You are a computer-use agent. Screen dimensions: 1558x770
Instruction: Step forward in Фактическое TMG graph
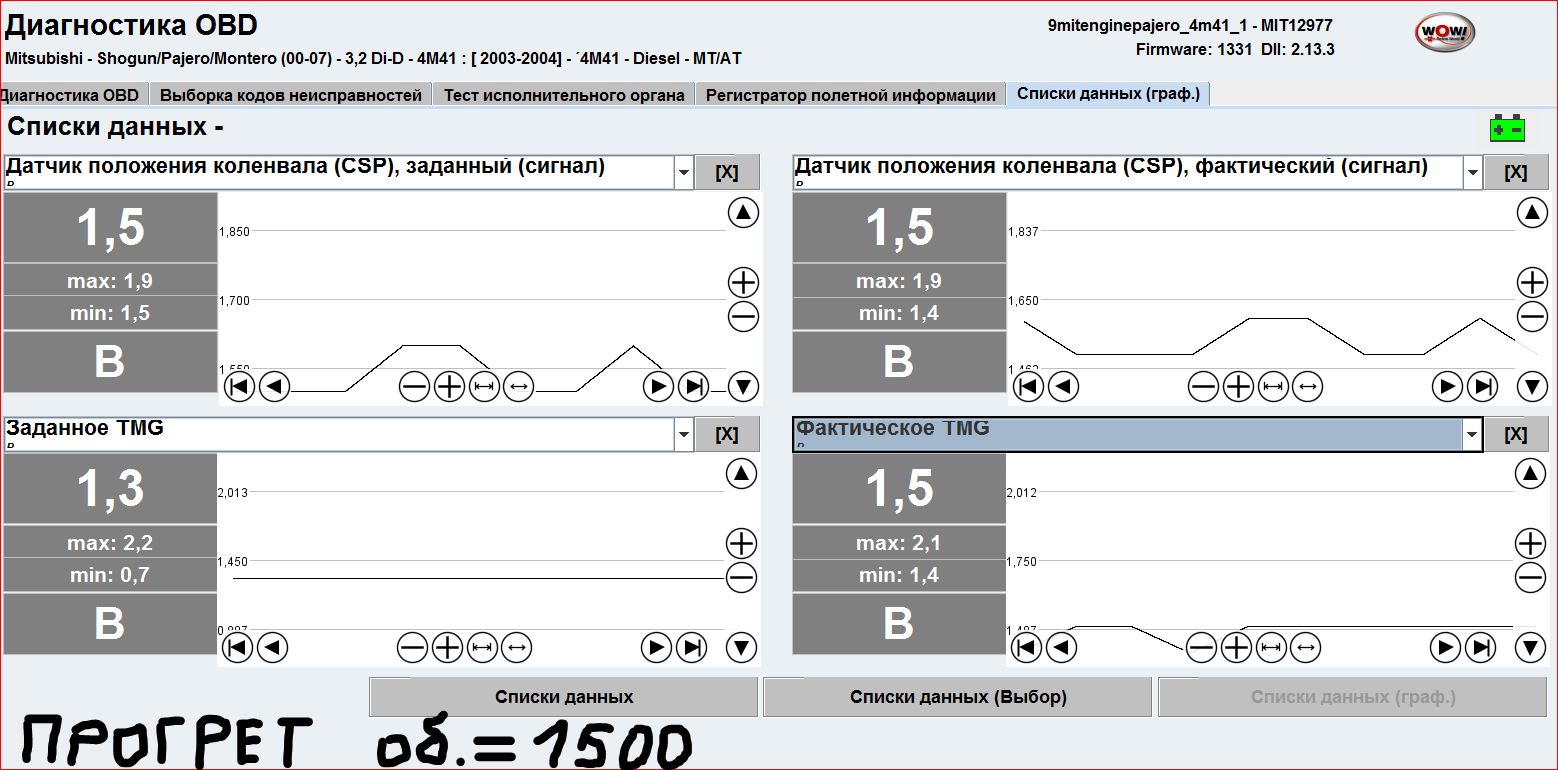click(x=1445, y=648)
